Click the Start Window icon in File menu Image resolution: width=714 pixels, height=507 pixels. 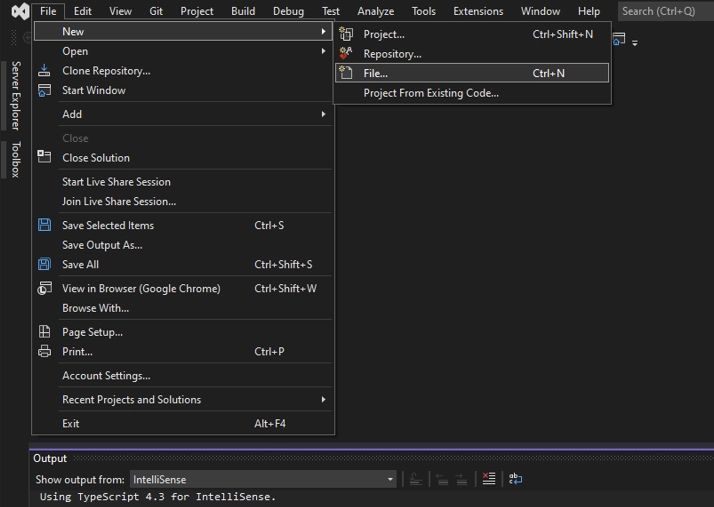(x=44, y=90)
